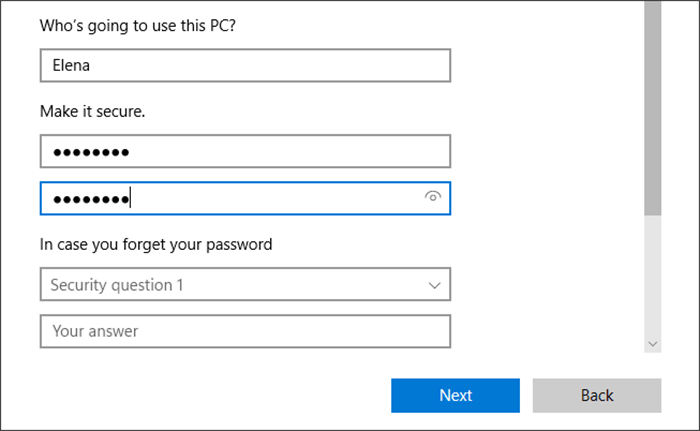Click the chevron arrow on Security question 1

(x=434, y=285)
